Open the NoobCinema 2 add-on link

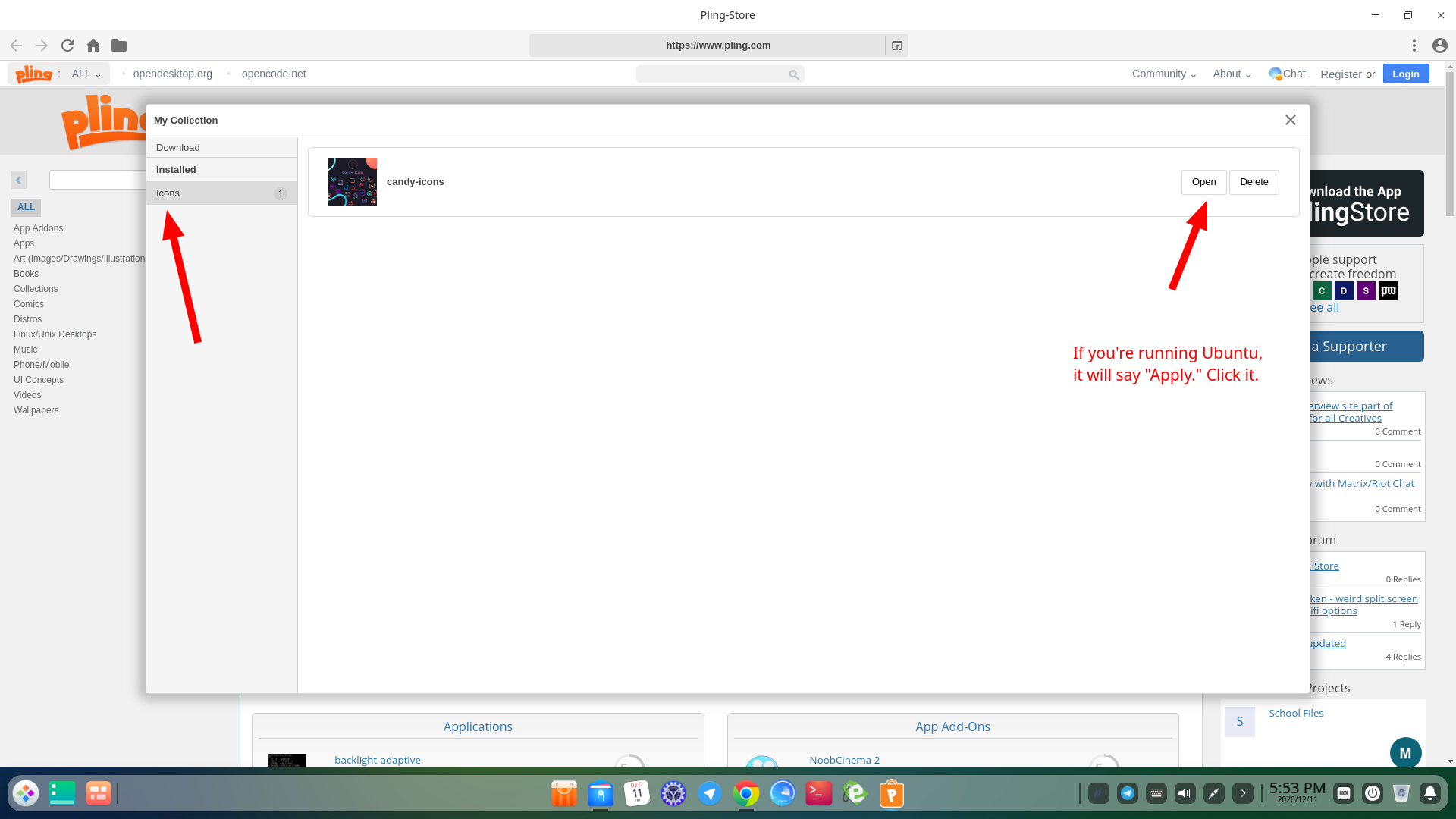click(844, 760)
